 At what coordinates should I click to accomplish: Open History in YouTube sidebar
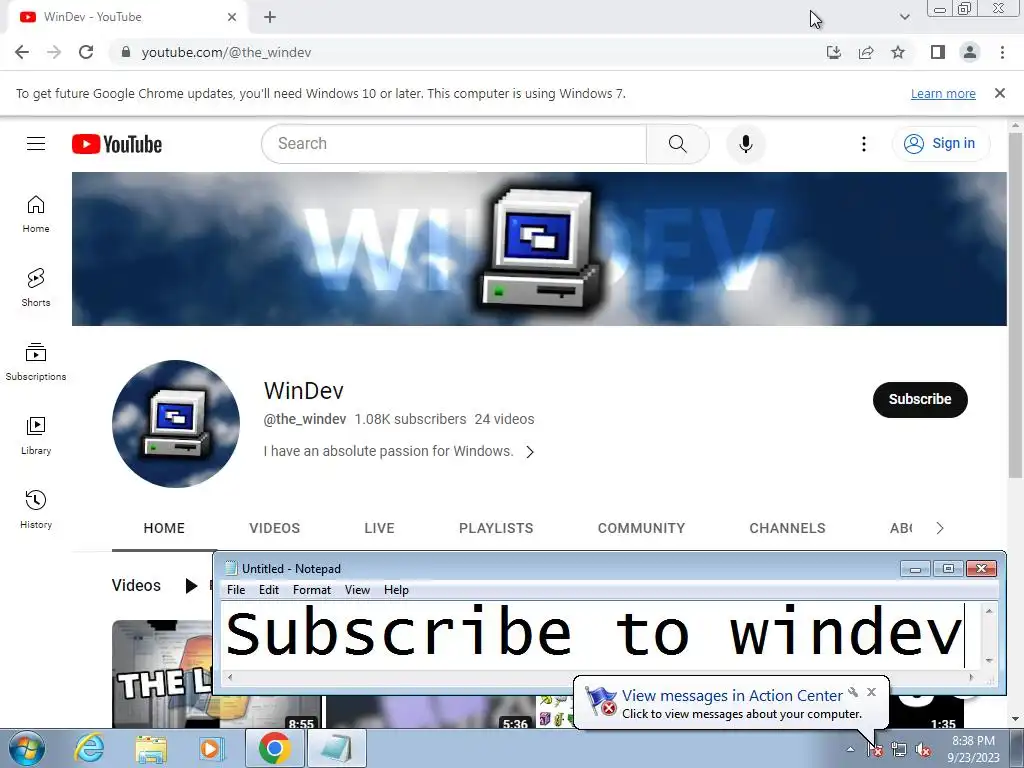36,509
